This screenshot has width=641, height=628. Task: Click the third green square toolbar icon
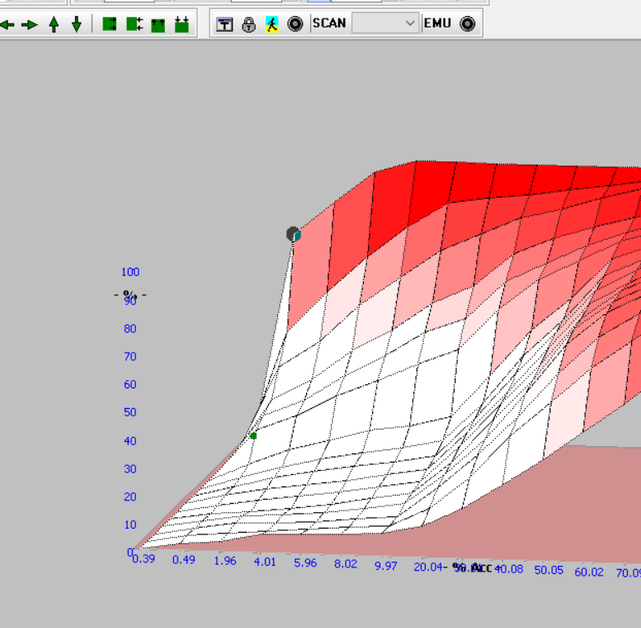(158, 24)
